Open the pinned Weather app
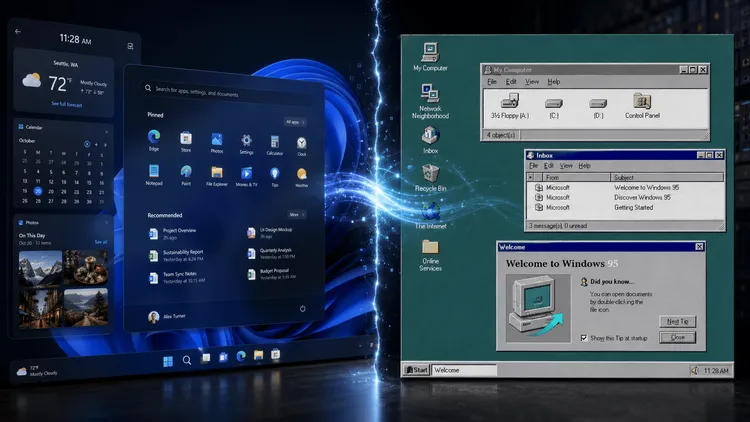 click(301, 178)
